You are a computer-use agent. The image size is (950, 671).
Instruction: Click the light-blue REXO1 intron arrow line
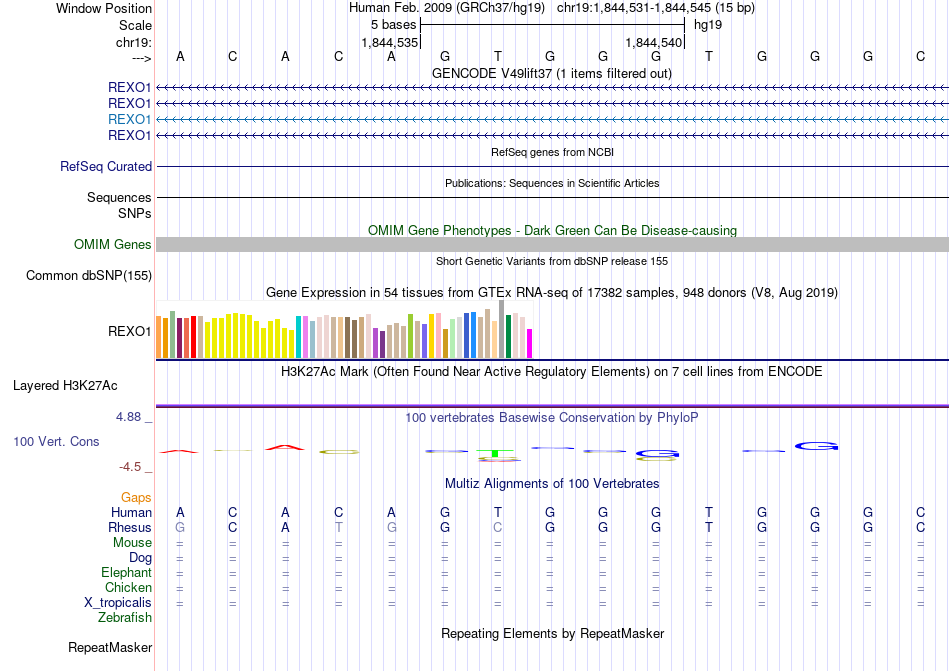pos(552,119)
